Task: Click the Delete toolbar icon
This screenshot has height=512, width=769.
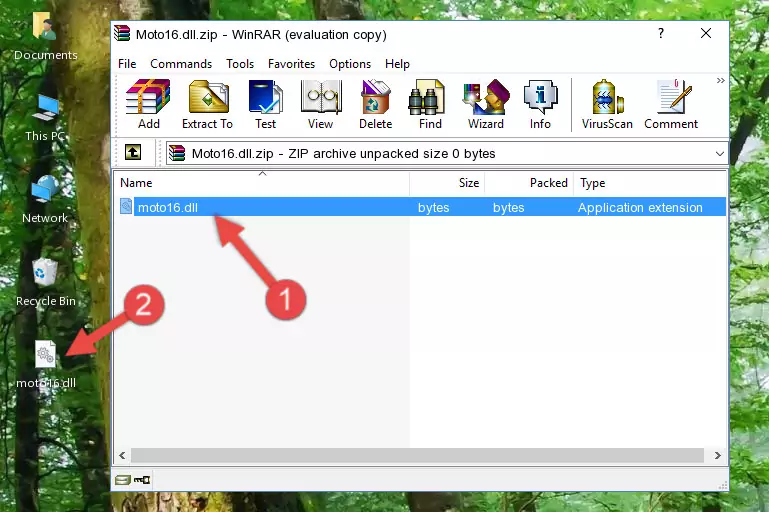Action: 376,104
